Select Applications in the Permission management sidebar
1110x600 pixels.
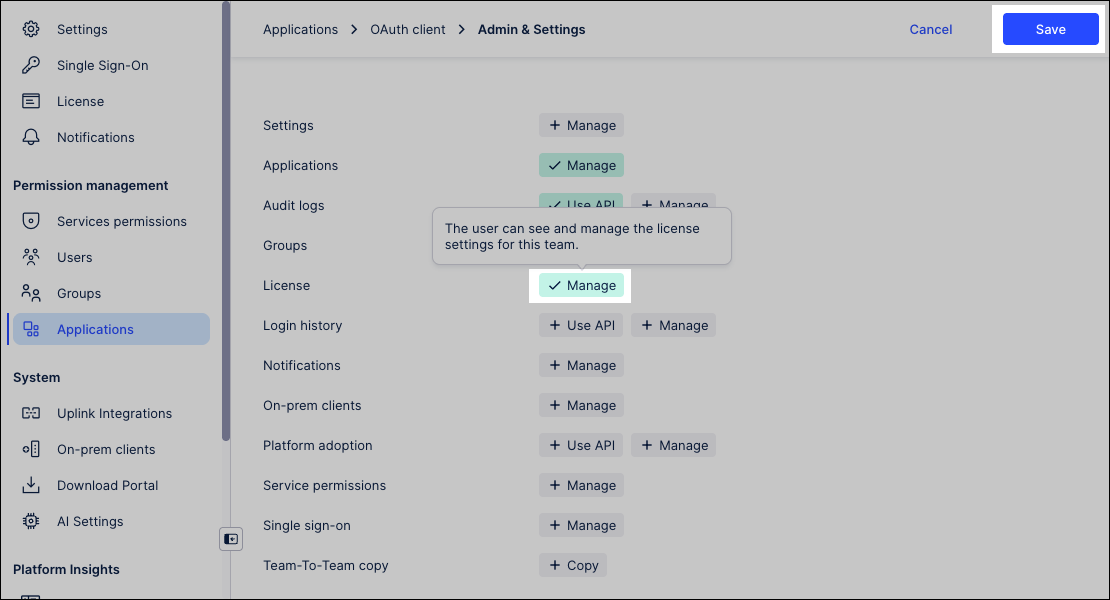click(x=95, y=329)
